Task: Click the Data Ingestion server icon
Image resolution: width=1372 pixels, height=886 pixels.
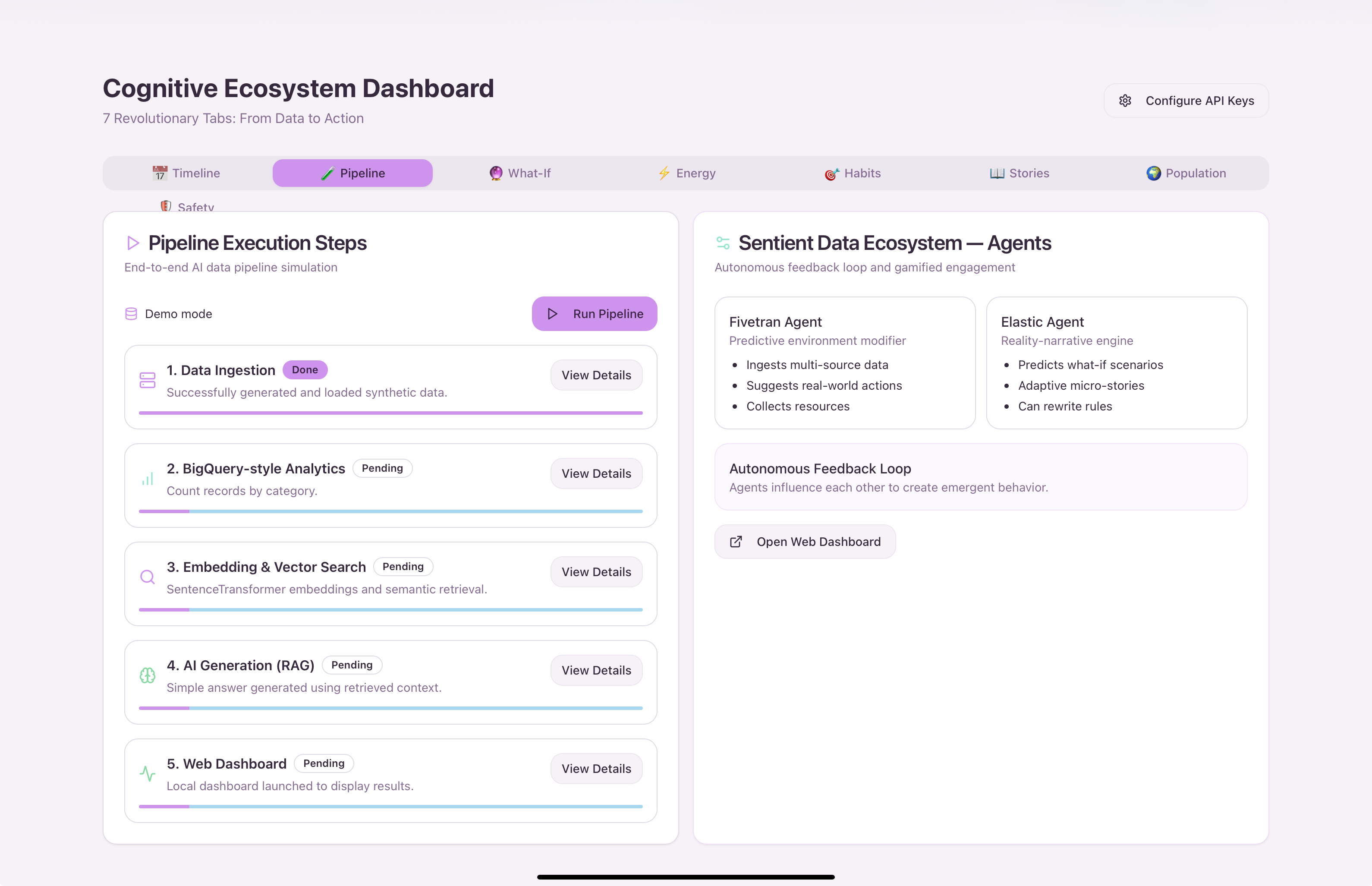Action: (x=147, y=380)
